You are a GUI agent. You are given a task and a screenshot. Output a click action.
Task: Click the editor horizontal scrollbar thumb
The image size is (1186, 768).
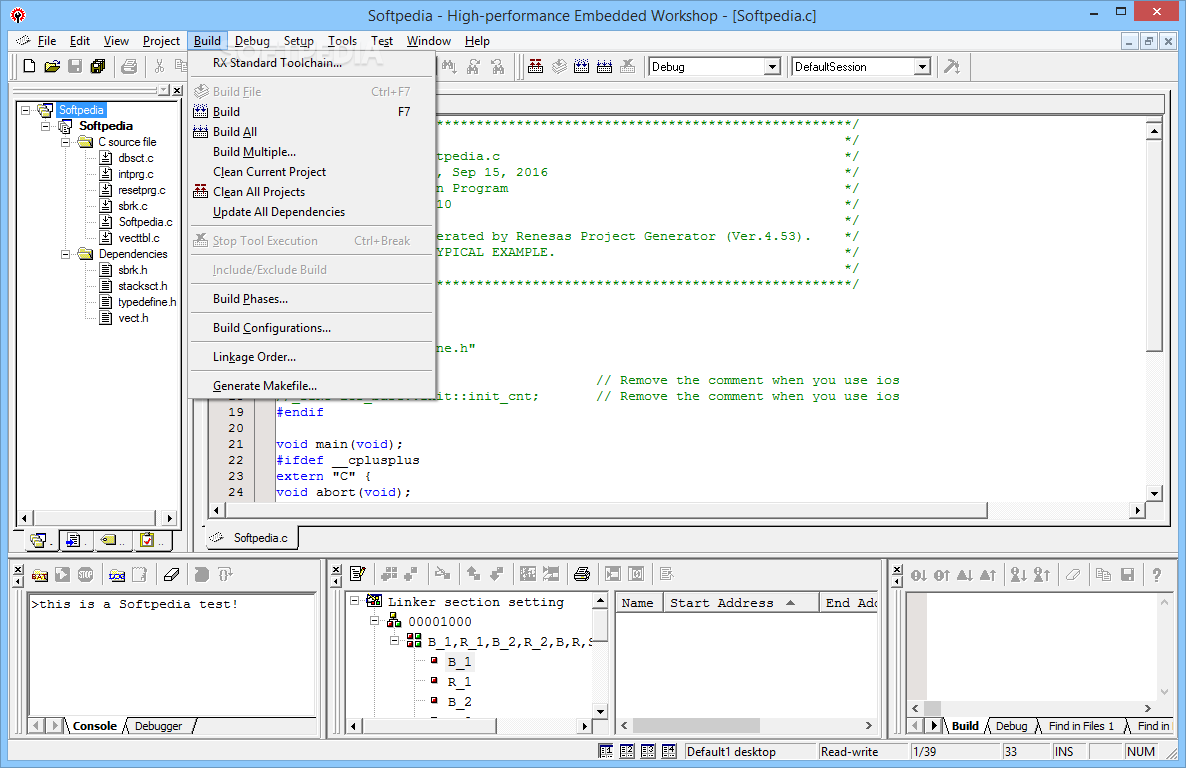point(606,511)
